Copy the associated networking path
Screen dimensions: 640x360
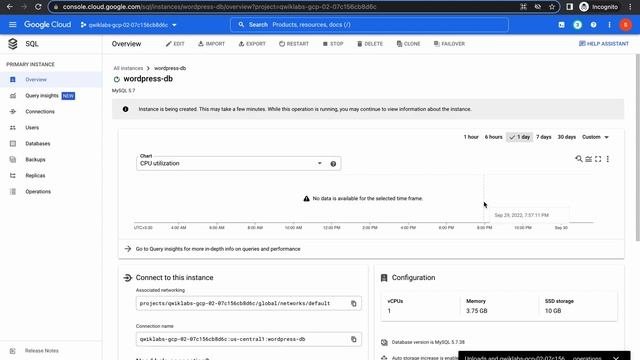[353, 303]
